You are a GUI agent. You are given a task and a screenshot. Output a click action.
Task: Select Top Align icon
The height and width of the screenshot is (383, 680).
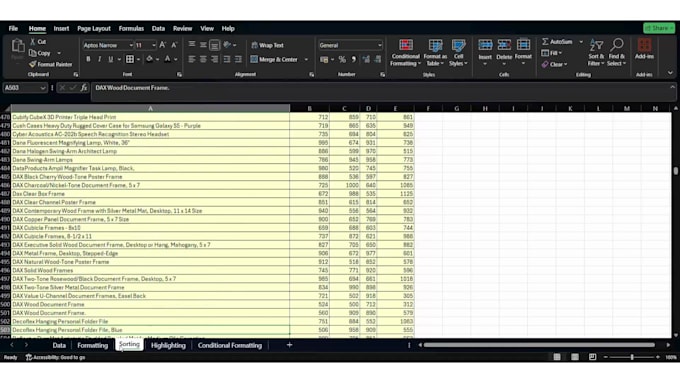coord(192,45)
